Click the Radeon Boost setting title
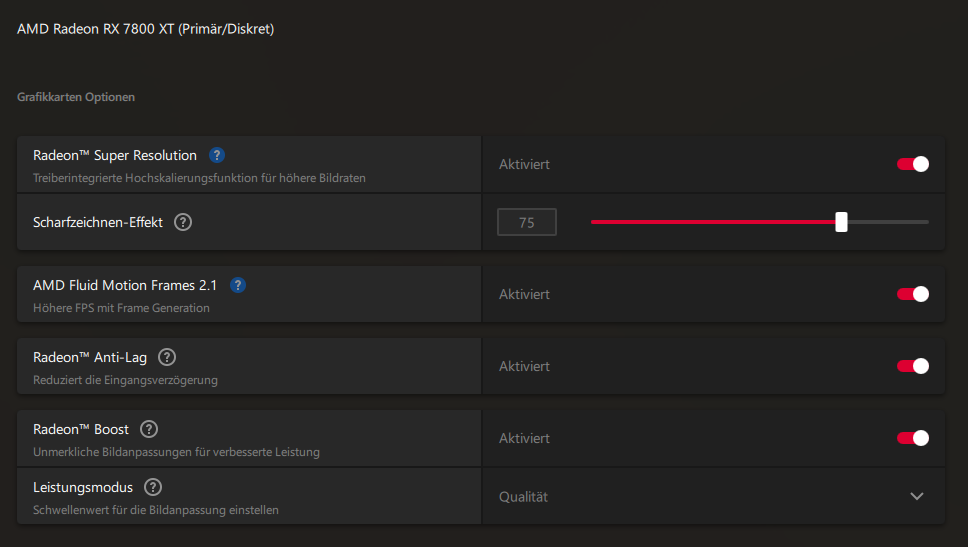The height and width of the screenshot is (547, 968). (81, 429)
